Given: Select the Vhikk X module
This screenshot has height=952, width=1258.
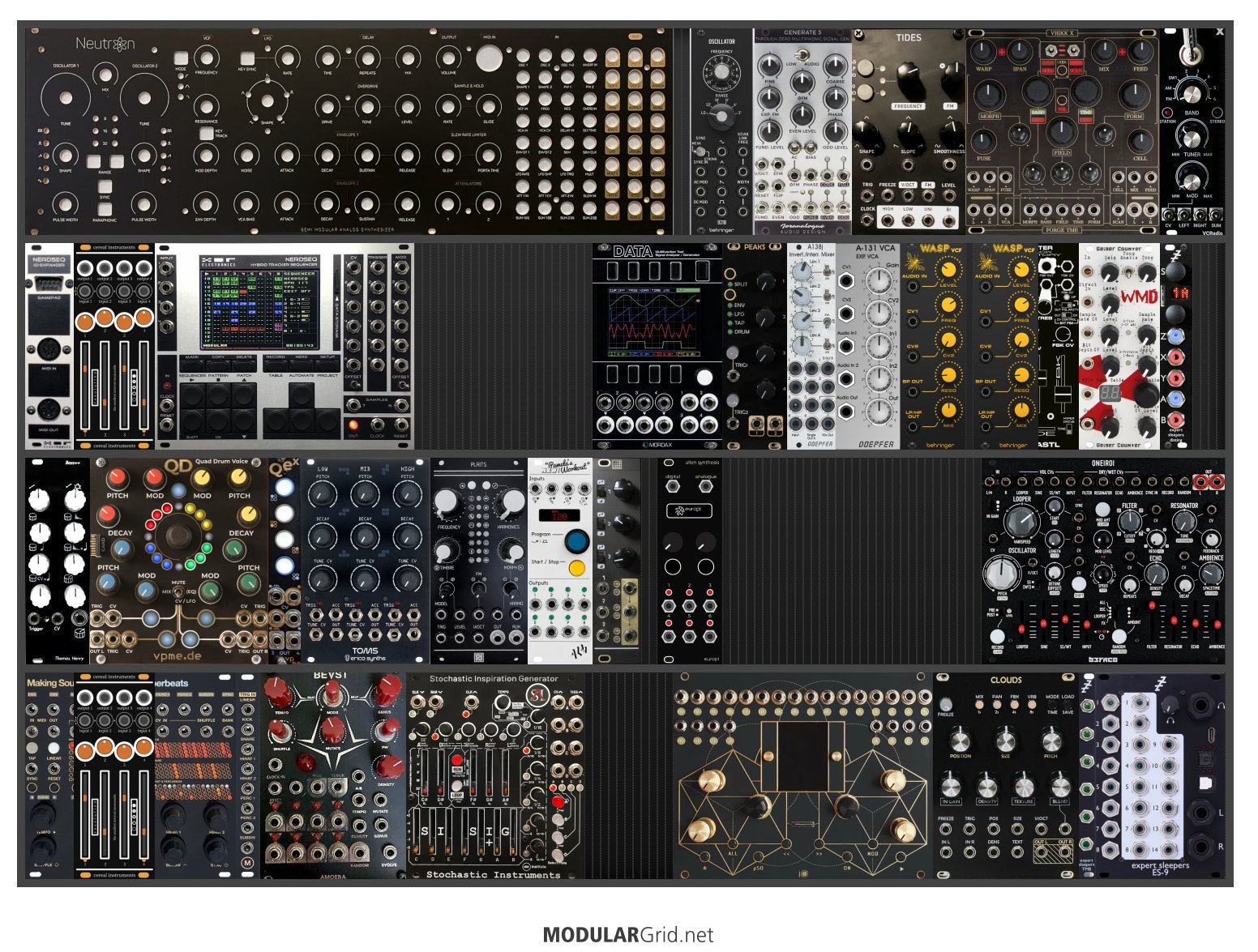Looking at the screenshot, I should [1062, 132].
